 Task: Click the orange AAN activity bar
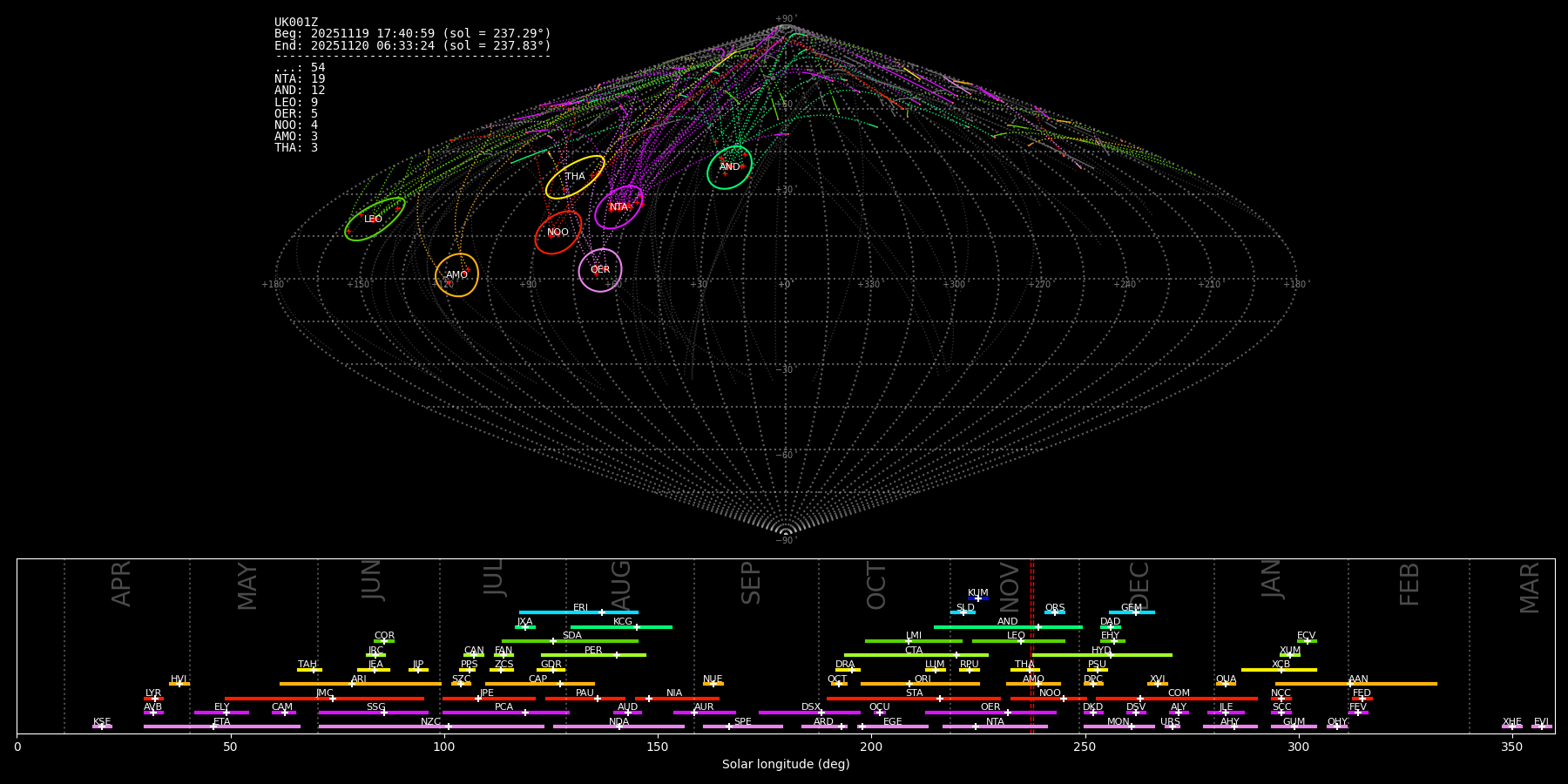[1356, 684]
